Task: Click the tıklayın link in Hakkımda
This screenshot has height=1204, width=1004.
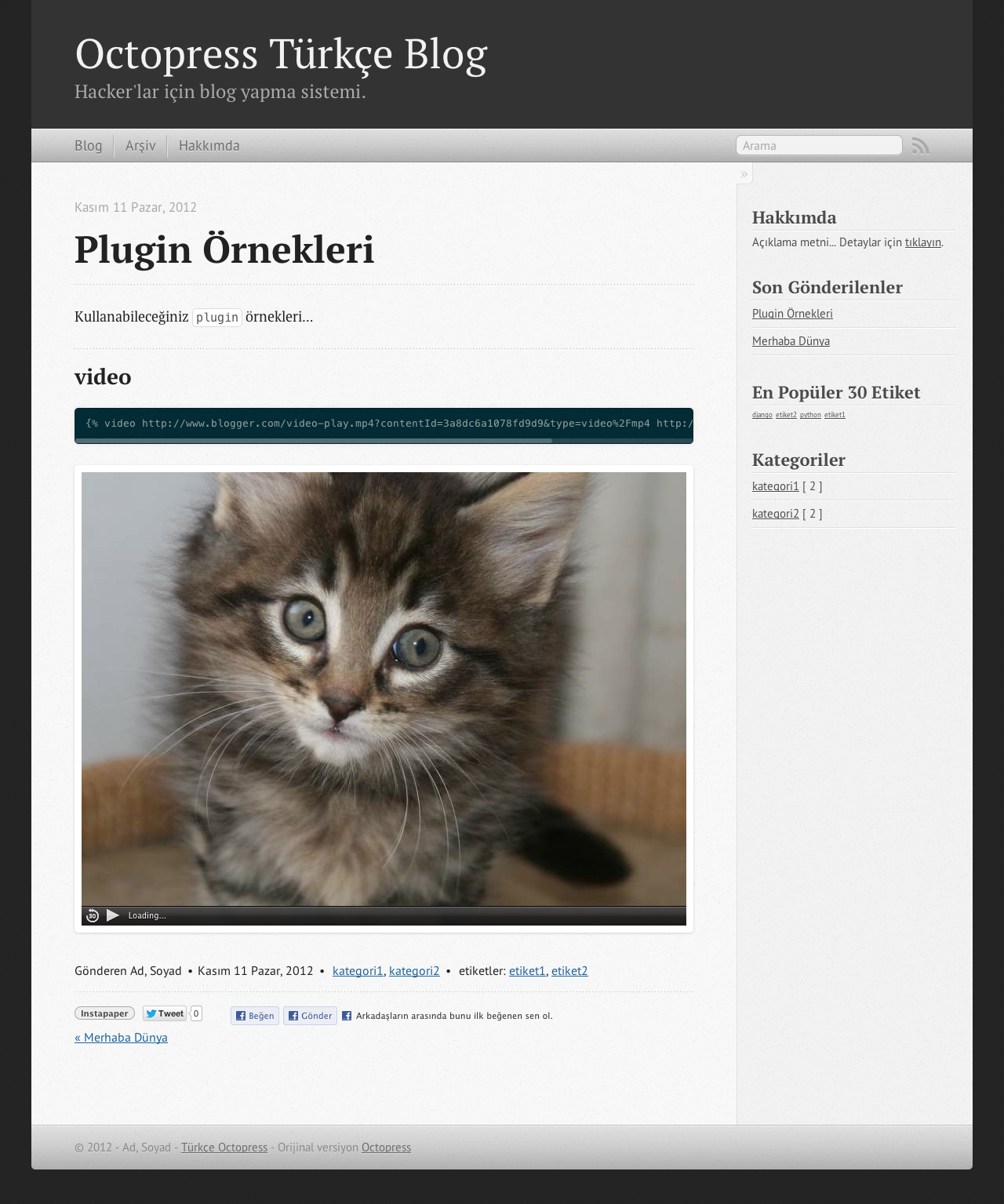Action: 922,242
